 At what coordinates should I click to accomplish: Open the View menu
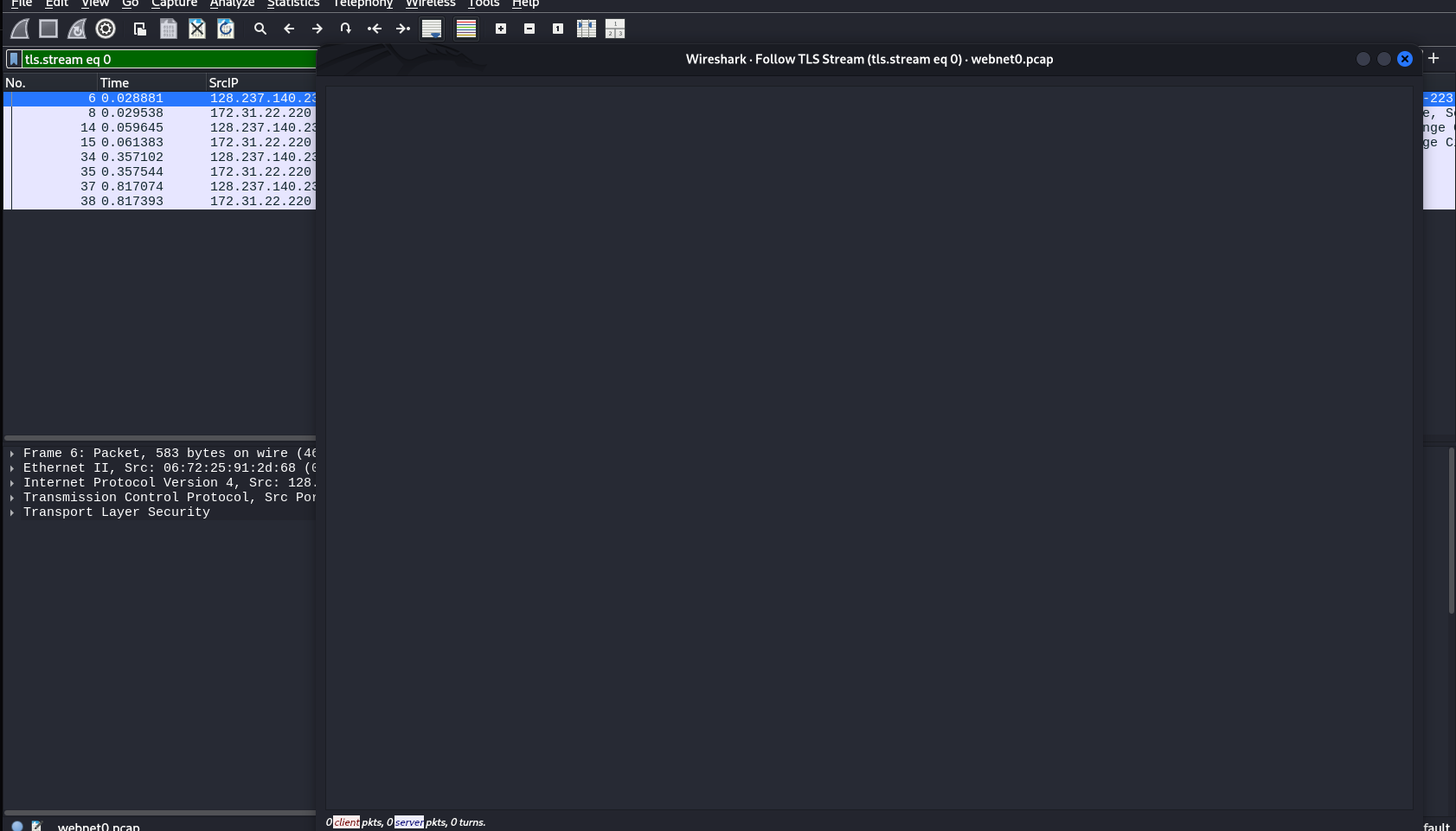point(95,3)
